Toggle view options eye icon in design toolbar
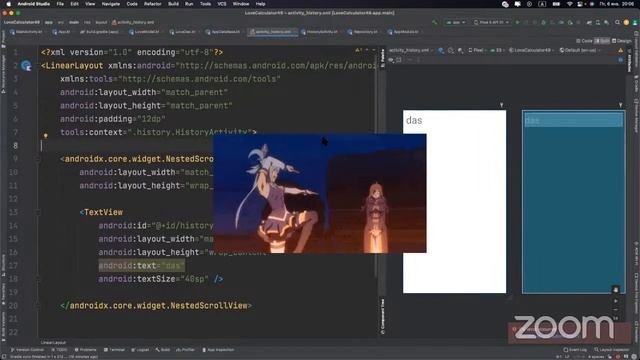Screen dimensions: 640x360 [x=391, y=60]
